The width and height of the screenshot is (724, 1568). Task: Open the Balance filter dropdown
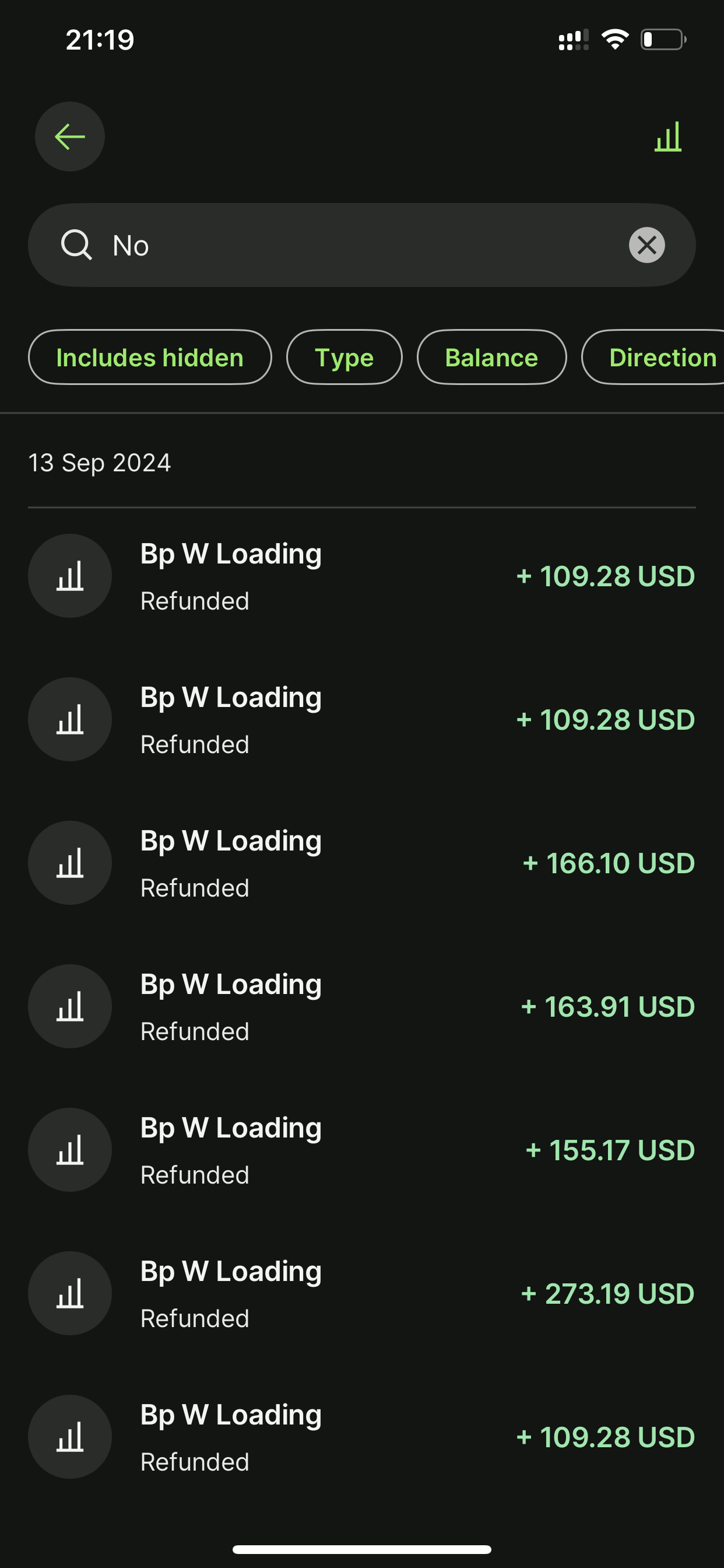click(491, 358)
